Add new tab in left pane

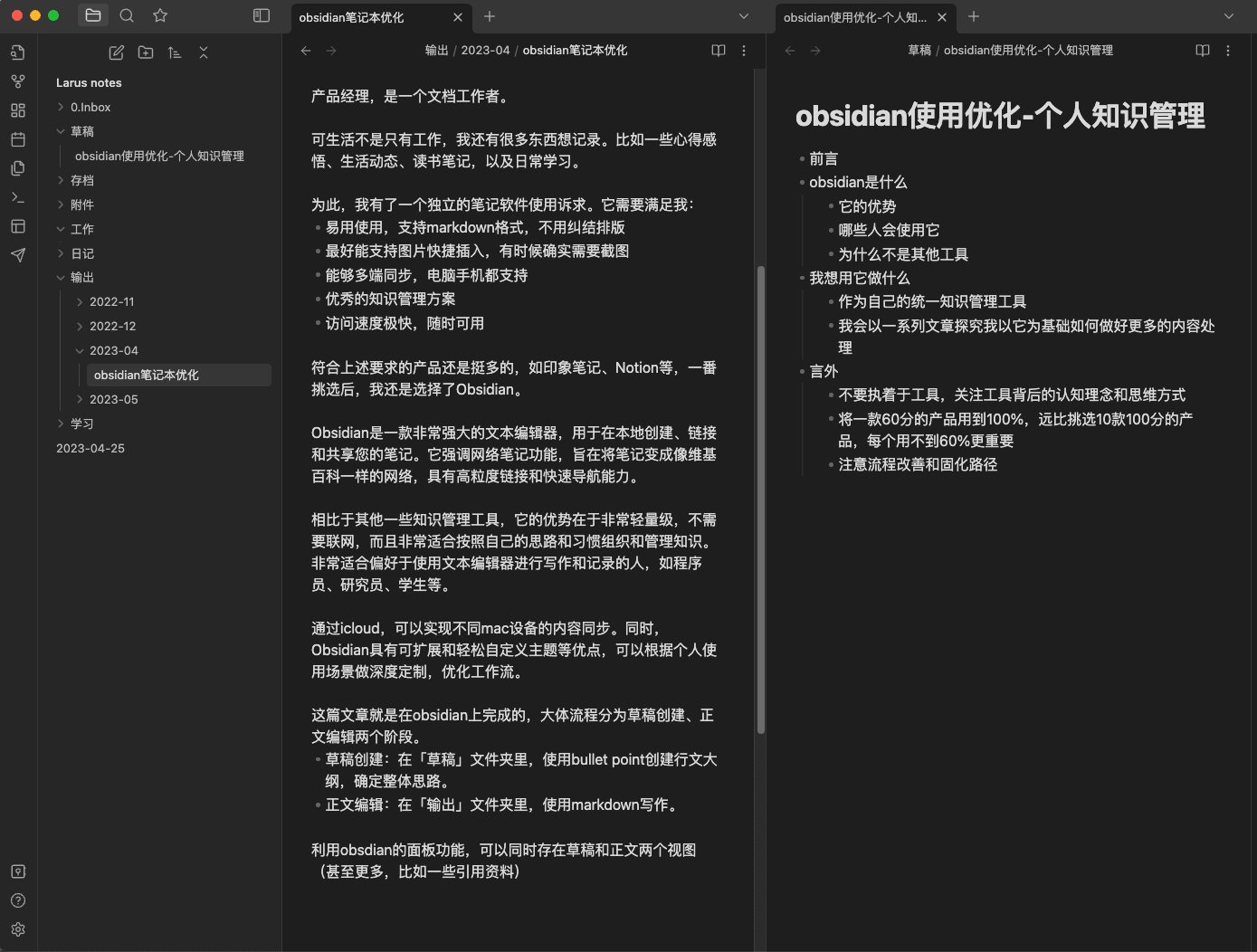pyautogui.click(x=490, y=16)
